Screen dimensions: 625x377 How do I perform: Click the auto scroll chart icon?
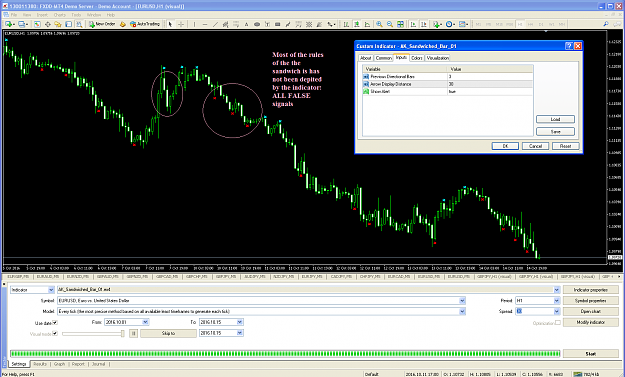413,24
